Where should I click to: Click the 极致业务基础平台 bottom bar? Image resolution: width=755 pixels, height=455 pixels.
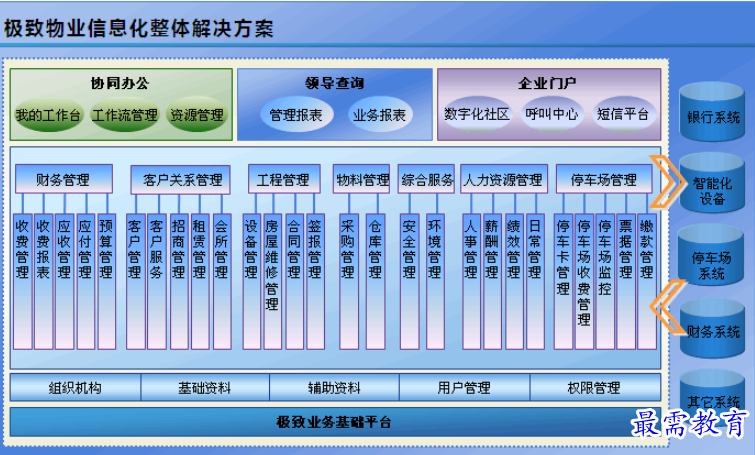coord(334,422)
